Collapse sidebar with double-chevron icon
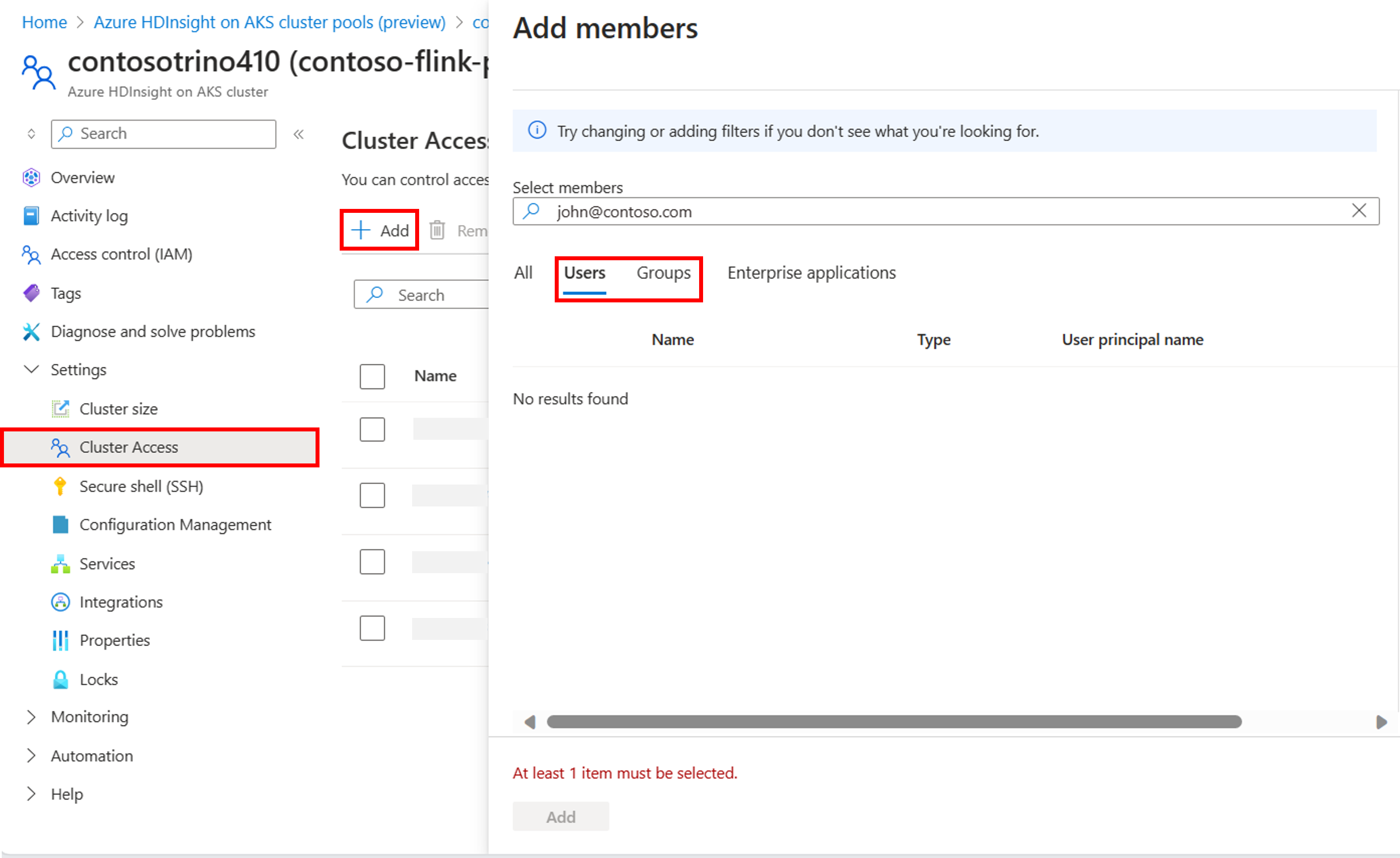The width and height of the screenshot is (1400, 858). coord(298,134)
